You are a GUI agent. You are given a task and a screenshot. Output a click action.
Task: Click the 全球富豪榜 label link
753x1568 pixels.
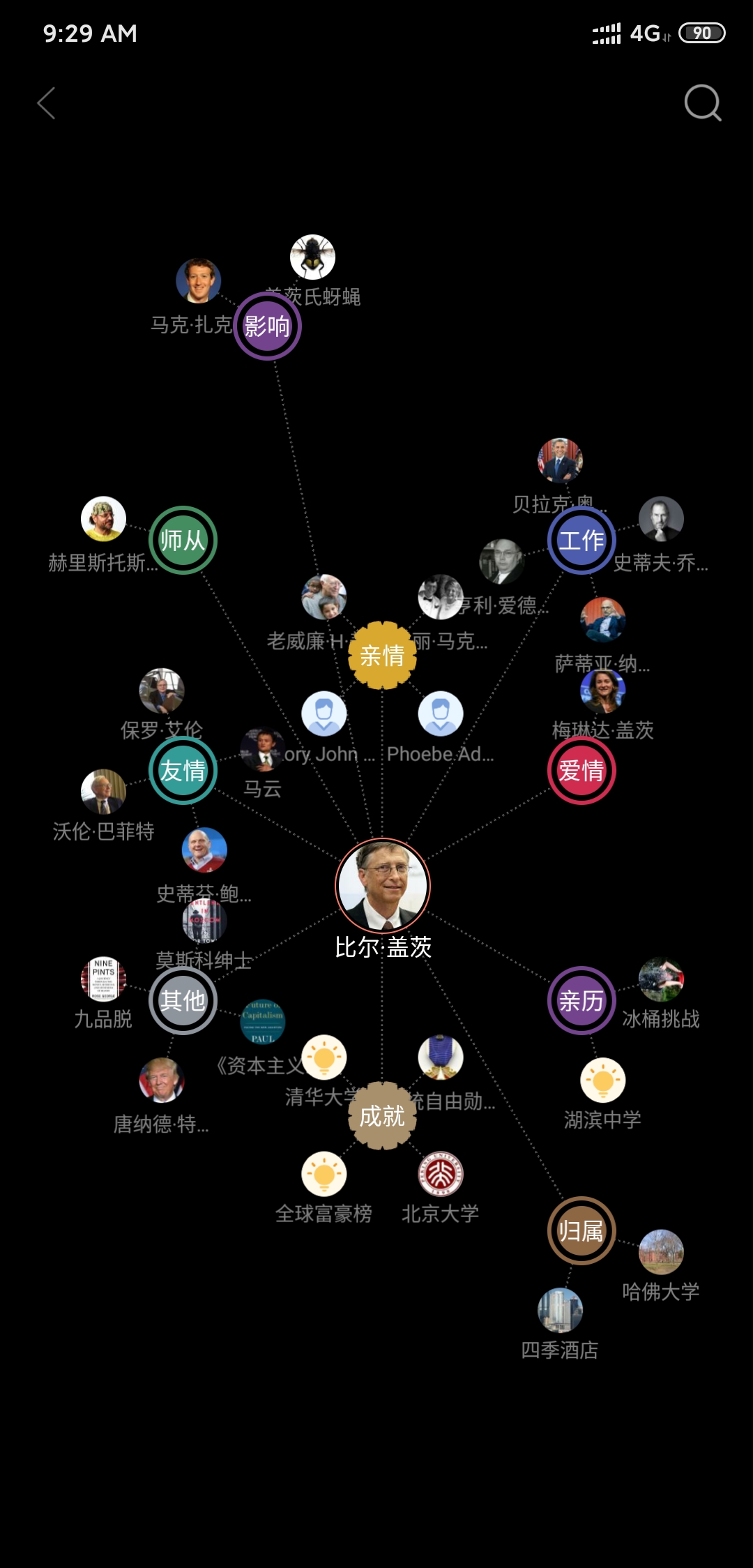pyautogui.click(x=324, y=1214)
